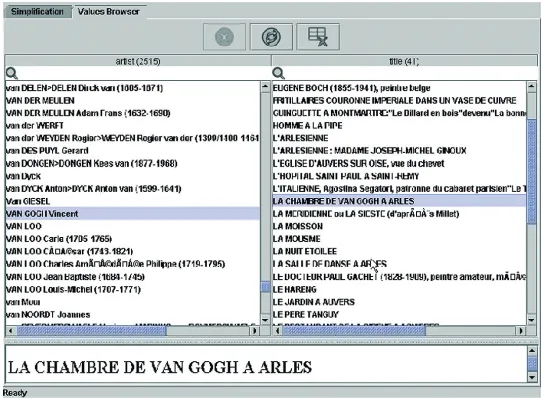Select title LE HARENG
The width and height of the screenshot is (542, 398).
[399, 289]
